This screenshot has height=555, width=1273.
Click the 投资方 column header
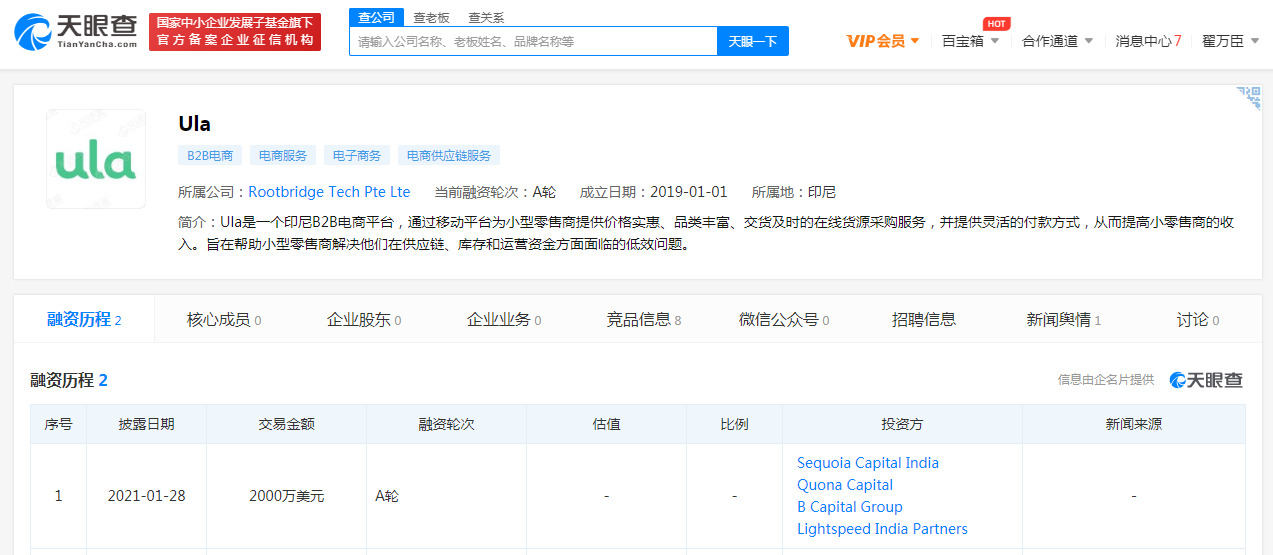[902, 424]
